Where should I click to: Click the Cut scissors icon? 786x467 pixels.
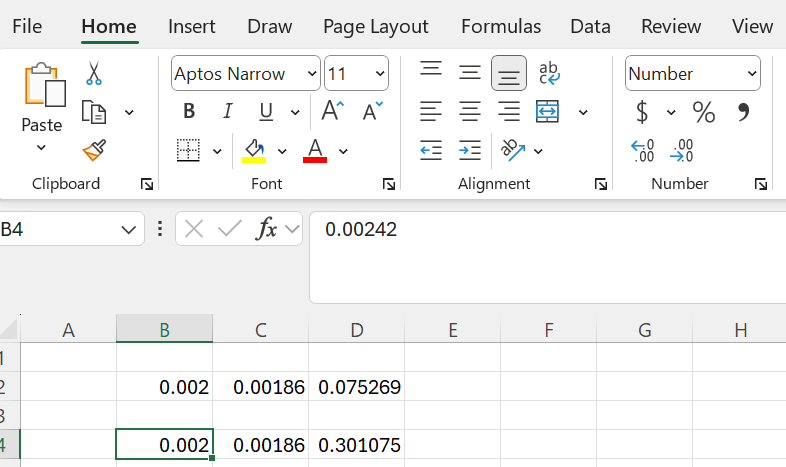pos(94,73)
